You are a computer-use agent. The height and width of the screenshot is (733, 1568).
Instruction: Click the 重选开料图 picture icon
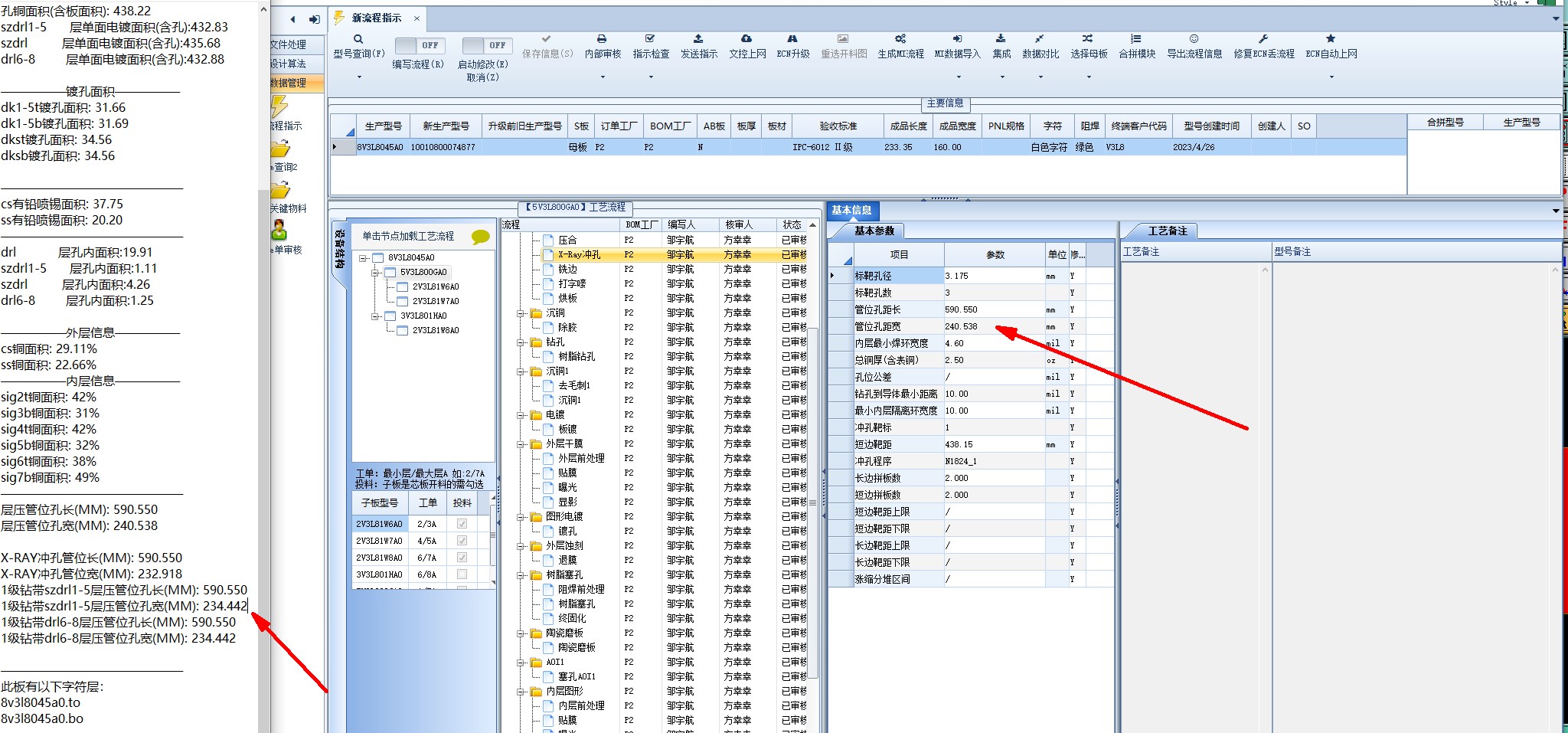tap(843, 38)
